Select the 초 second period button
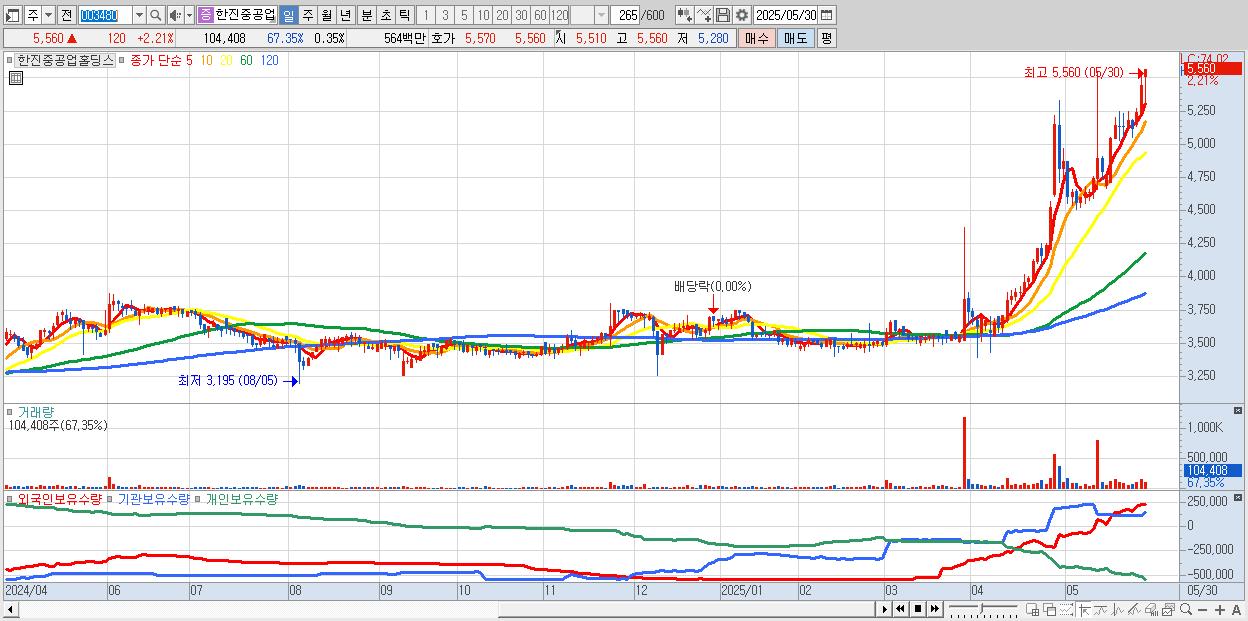This screenshot has height=621, width=1248. (385, 15)
